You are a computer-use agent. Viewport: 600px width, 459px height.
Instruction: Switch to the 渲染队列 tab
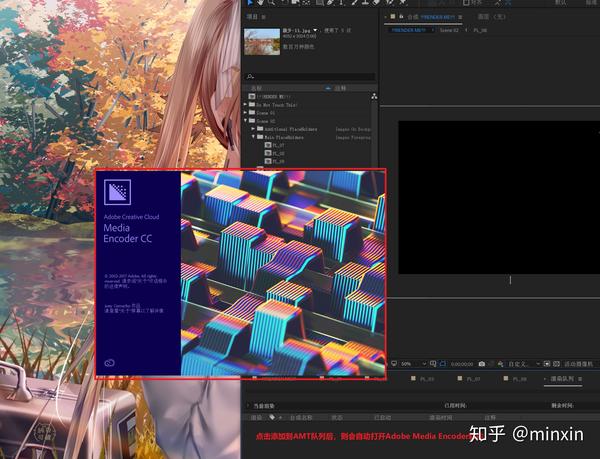point(562,379)
